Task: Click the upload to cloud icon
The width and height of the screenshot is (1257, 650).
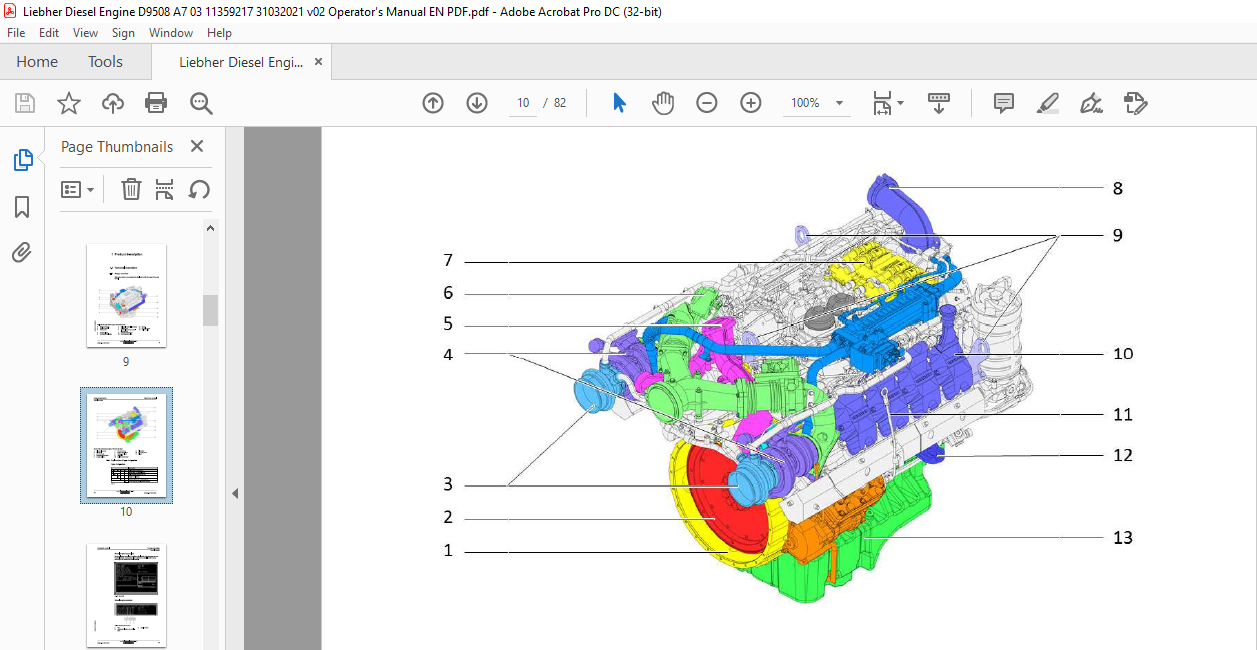Action: (113, 103)
